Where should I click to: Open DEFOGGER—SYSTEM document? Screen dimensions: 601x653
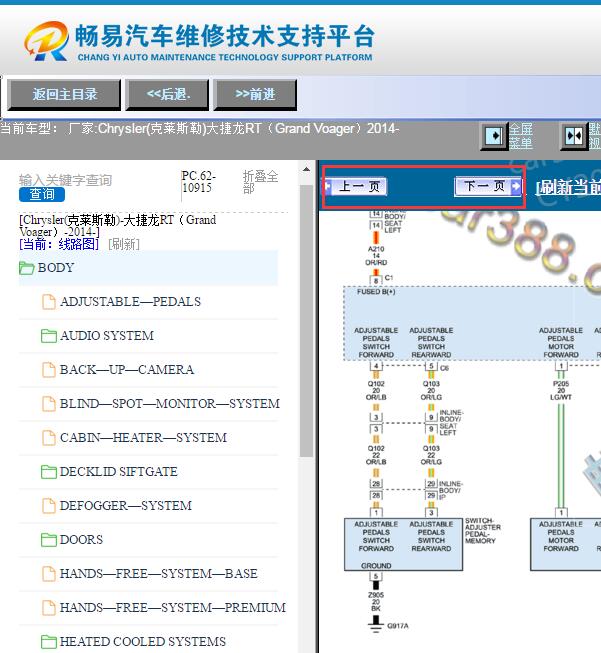pos(125,506)
